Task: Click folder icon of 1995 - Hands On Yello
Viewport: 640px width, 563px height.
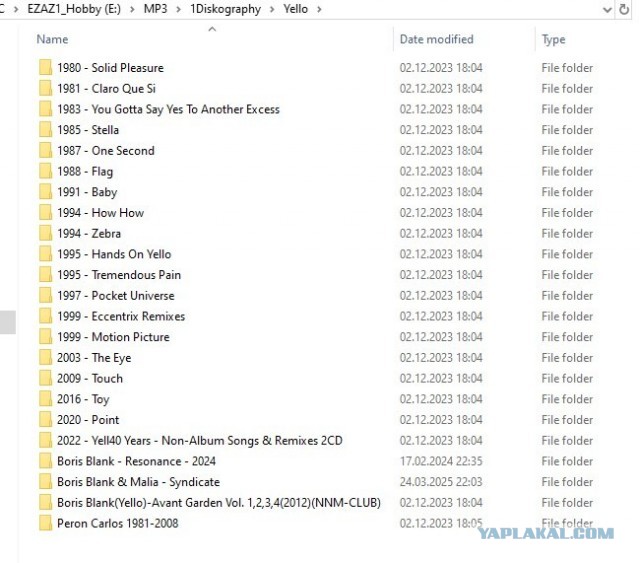Action: (45, 254)
